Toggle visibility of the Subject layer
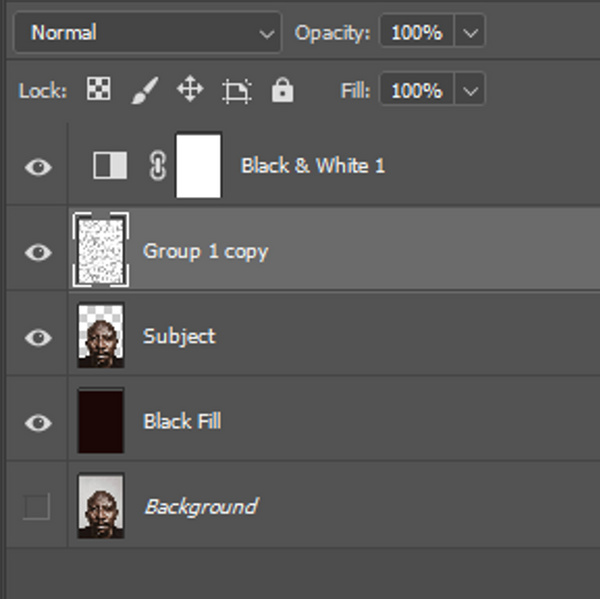This screenshot has height=599, width=600. [x=38, y=337]
